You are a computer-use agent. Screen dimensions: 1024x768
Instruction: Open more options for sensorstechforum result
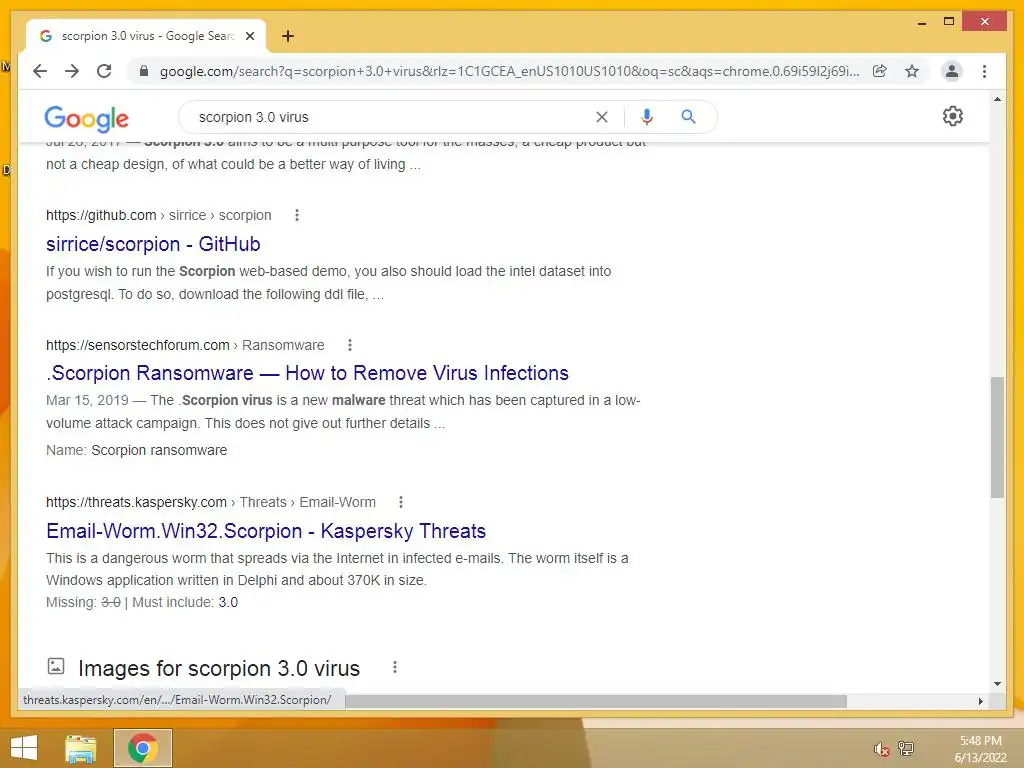349,345
